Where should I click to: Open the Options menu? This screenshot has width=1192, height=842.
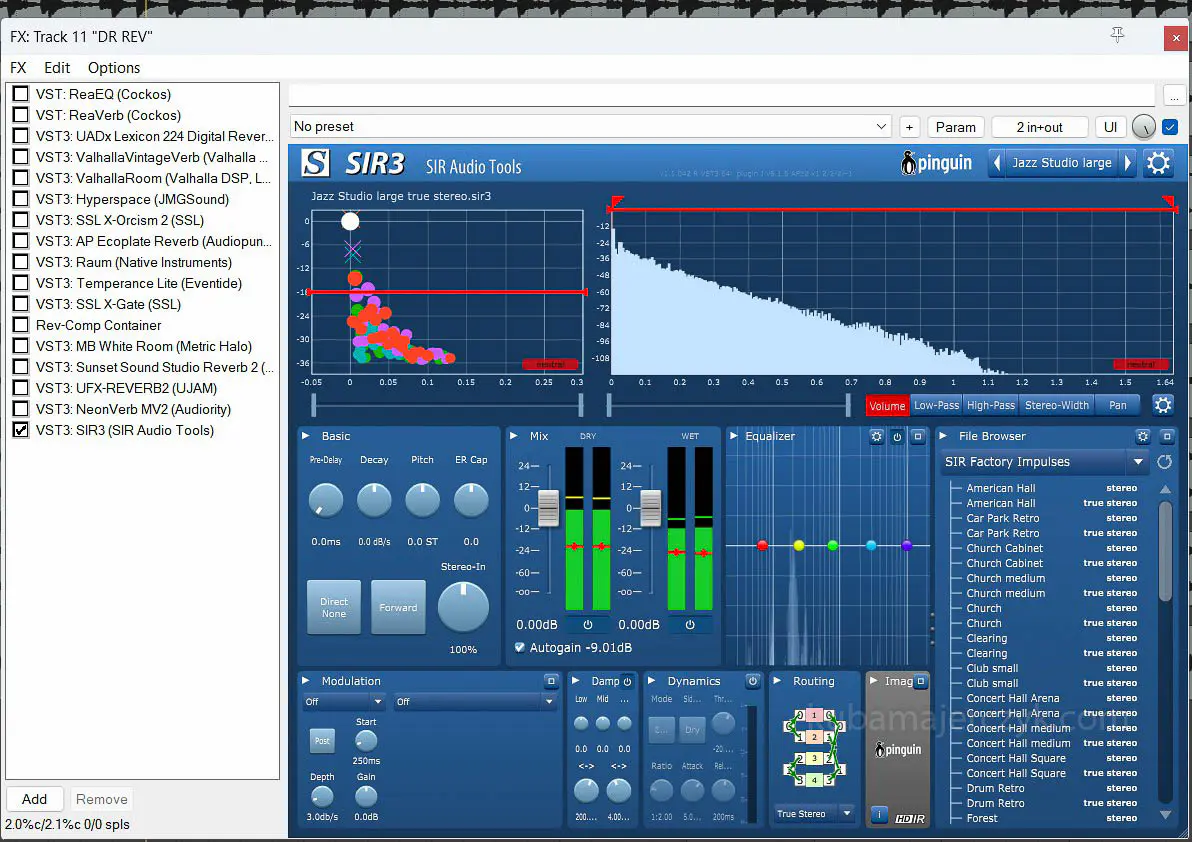114,68
